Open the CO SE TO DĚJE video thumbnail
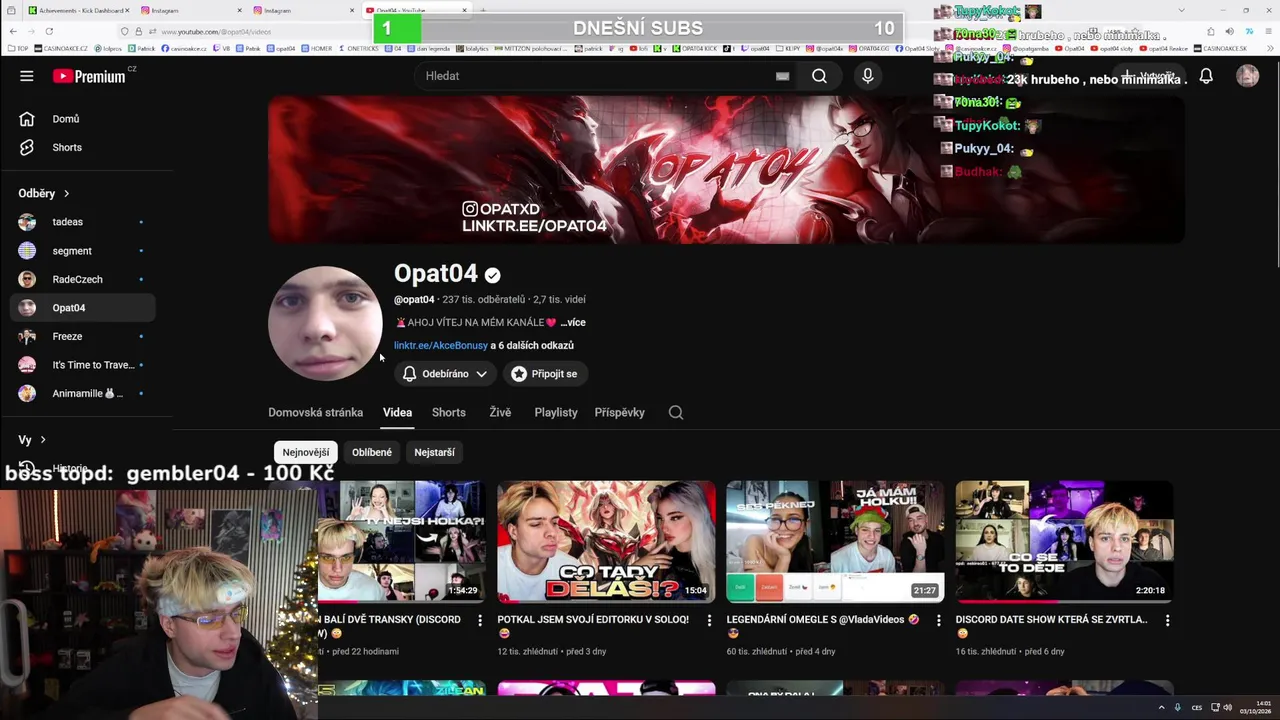Screen dimensions: 1280x720 point(1064,541)
